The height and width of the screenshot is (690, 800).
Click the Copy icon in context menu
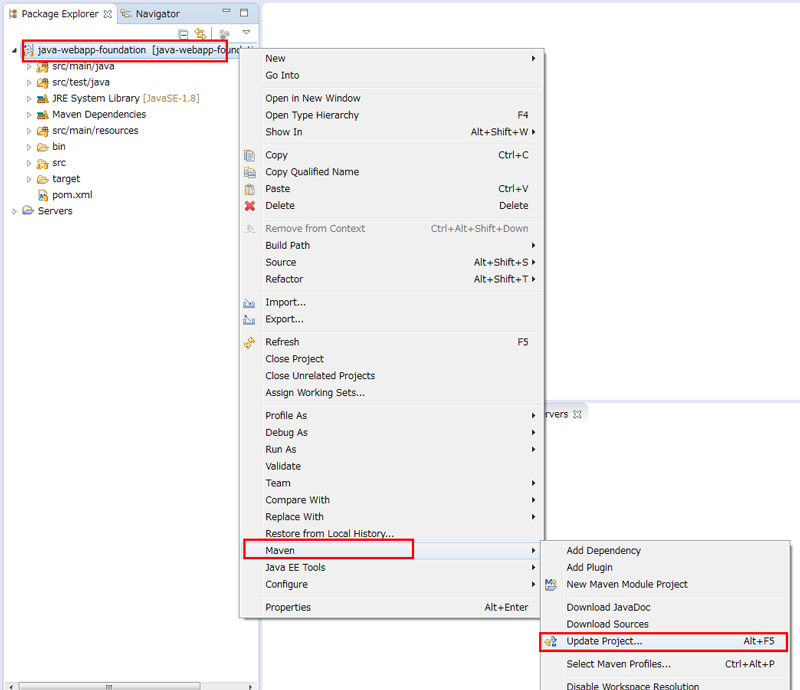tap(250, 155)
